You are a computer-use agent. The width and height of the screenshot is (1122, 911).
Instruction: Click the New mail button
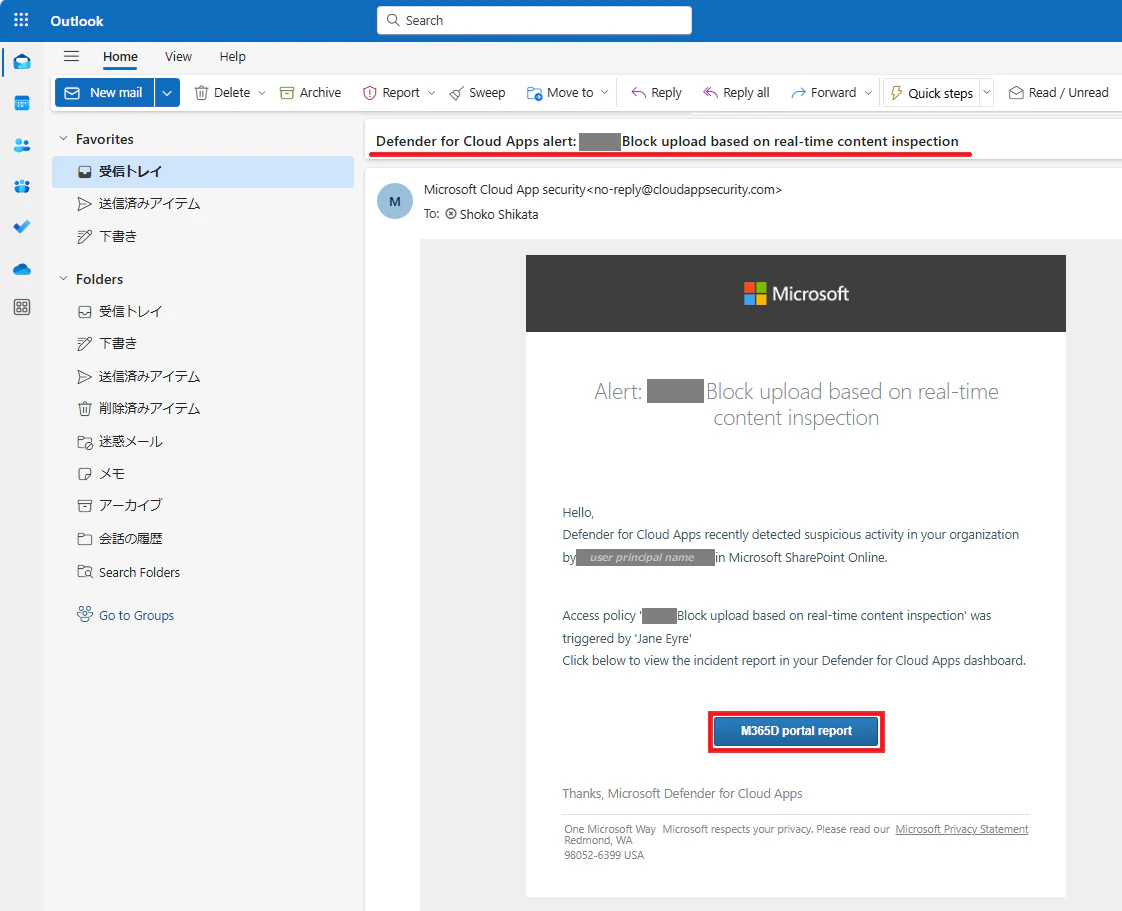(104, 93)
